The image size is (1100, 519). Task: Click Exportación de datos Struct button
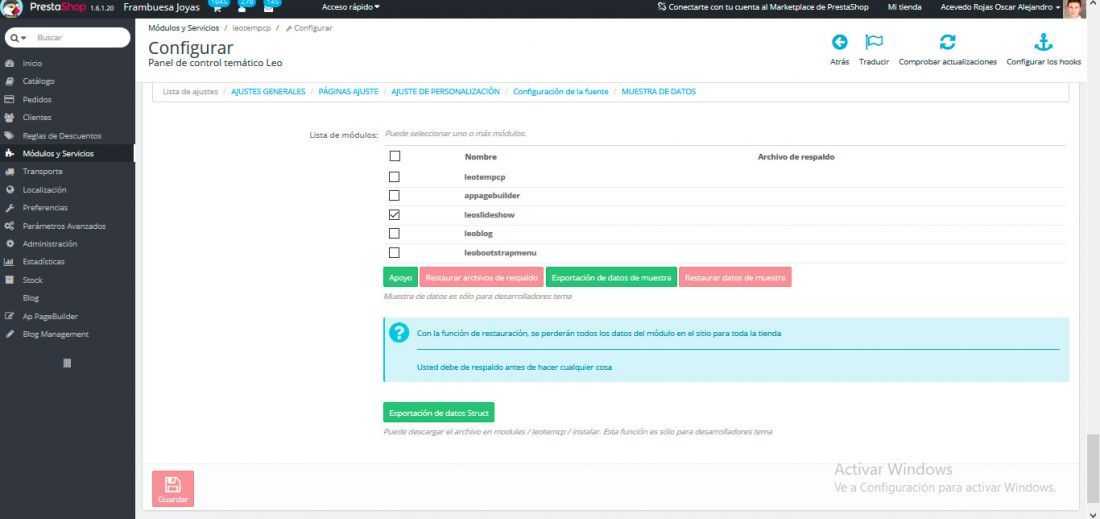(x=438, y=413)
